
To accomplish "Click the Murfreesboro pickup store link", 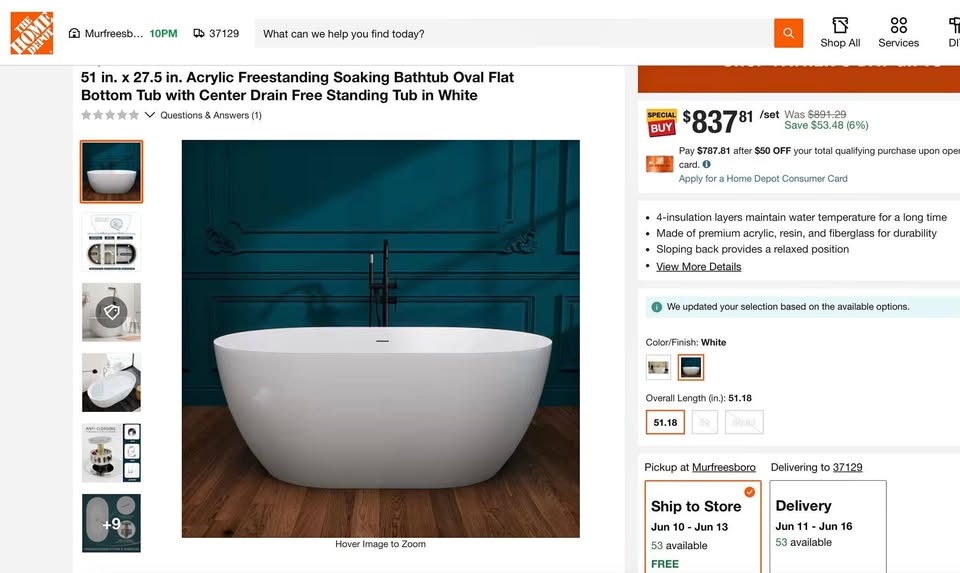I will 724,467.
